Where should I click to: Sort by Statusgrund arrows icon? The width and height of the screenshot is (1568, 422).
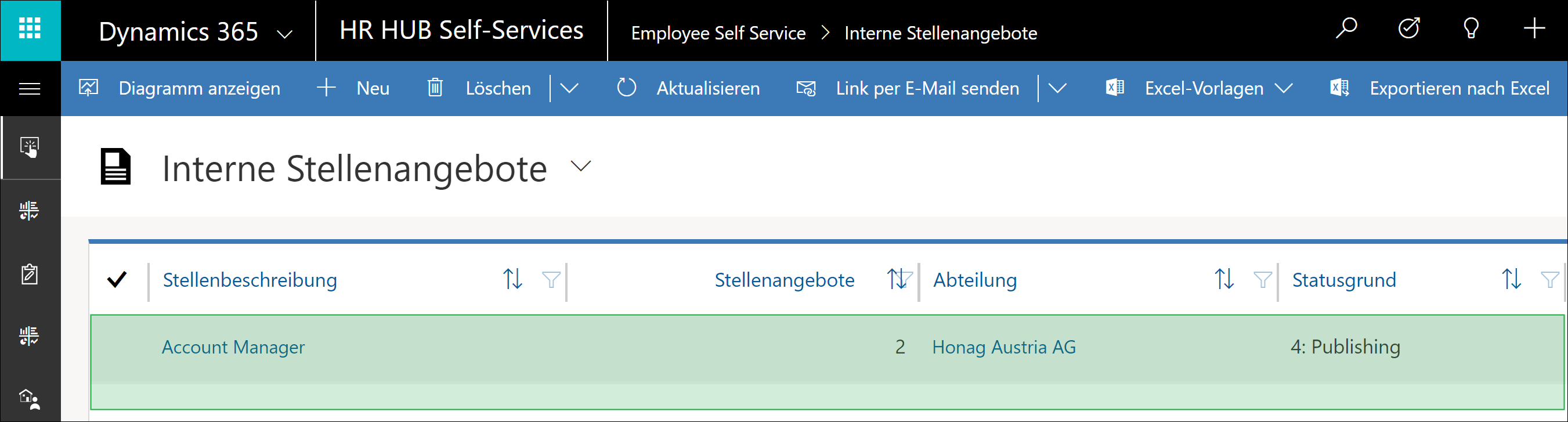pos(1511,279)
